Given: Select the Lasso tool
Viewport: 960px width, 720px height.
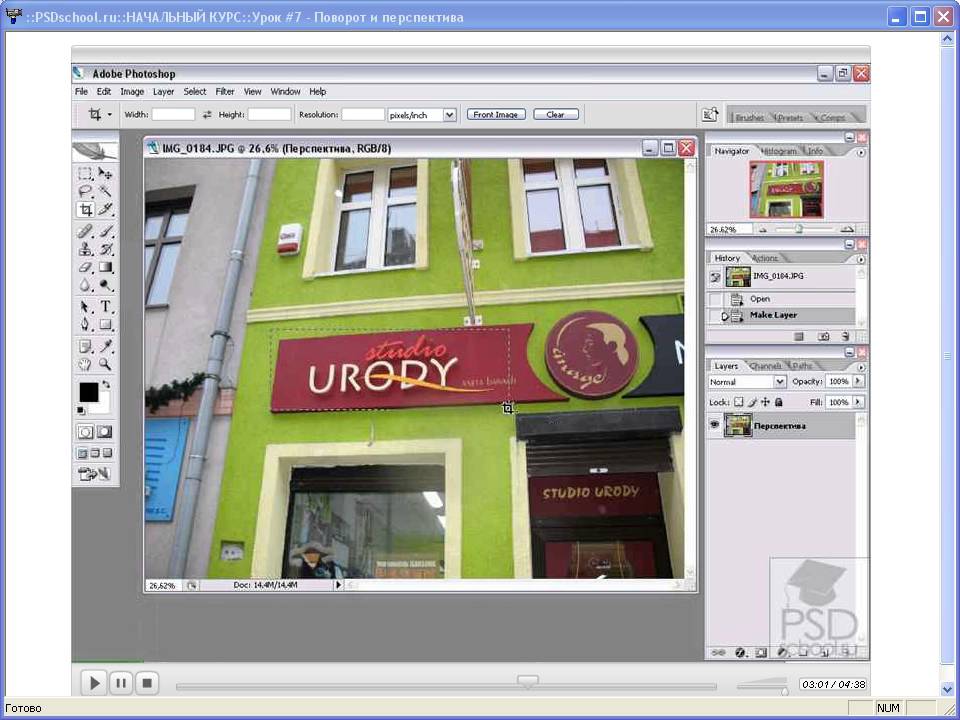Looking at the screenshot, I should [x=86, y=192].
